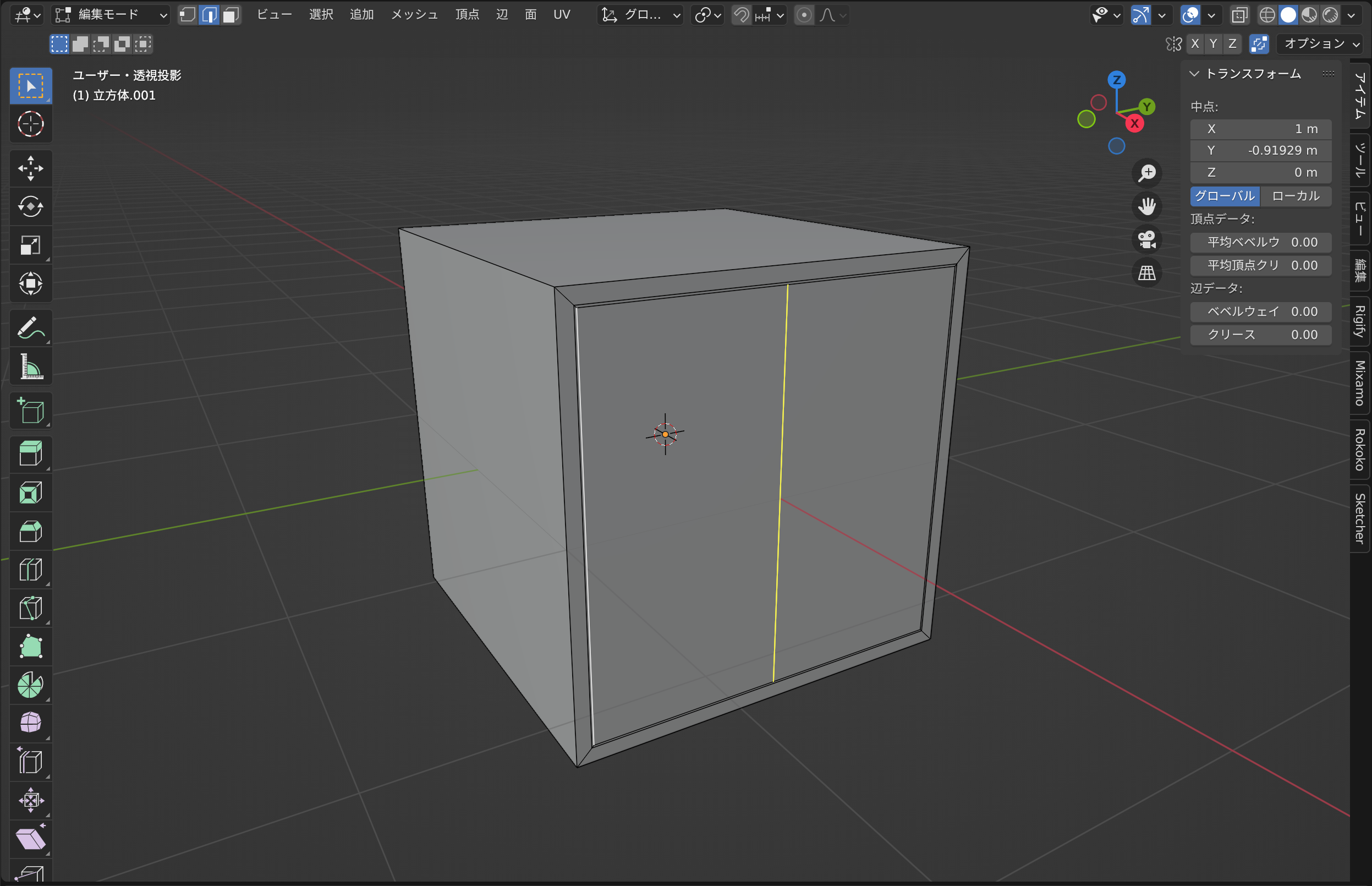Select the Annotate tool
This screenshot has height=886, width=1372.
click(x=30, y=328)
